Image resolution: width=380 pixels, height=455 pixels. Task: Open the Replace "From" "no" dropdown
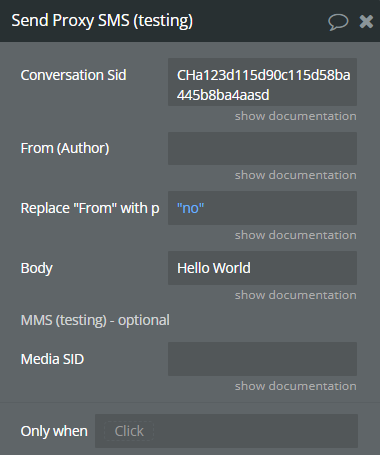click(262, 208)
